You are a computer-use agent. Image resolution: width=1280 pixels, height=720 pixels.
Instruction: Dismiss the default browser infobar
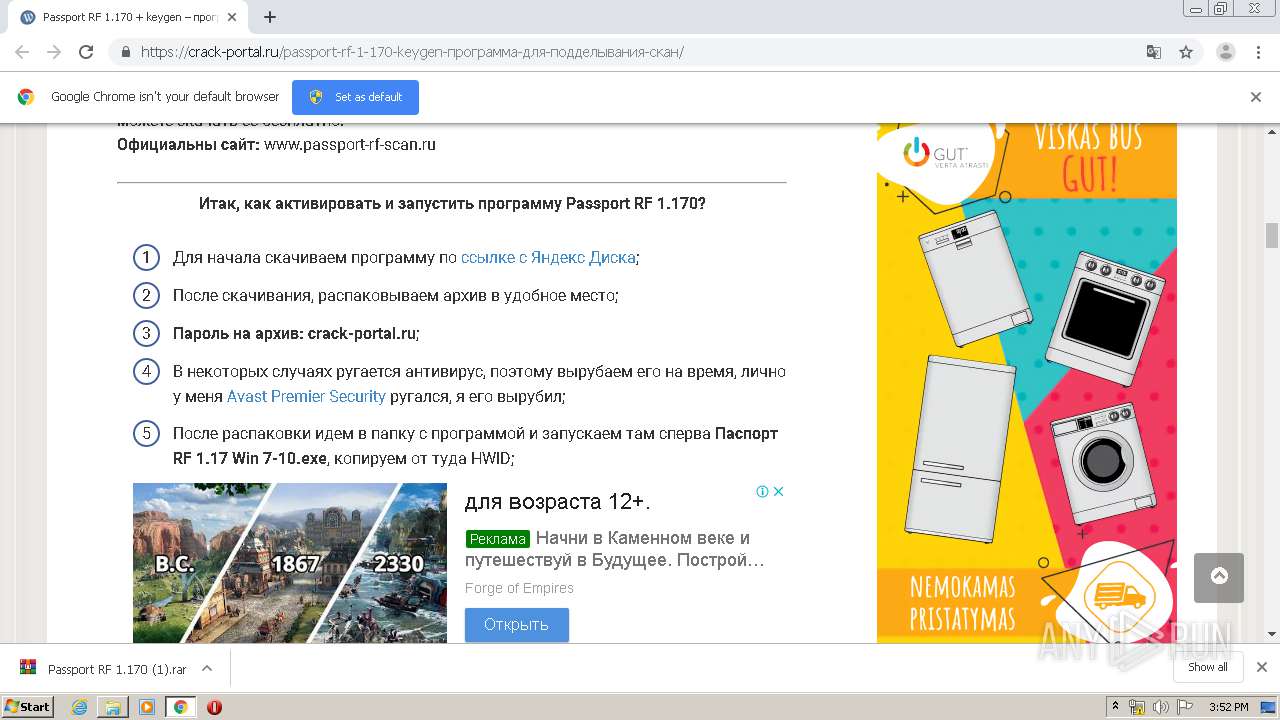[x=1256, y=97]
